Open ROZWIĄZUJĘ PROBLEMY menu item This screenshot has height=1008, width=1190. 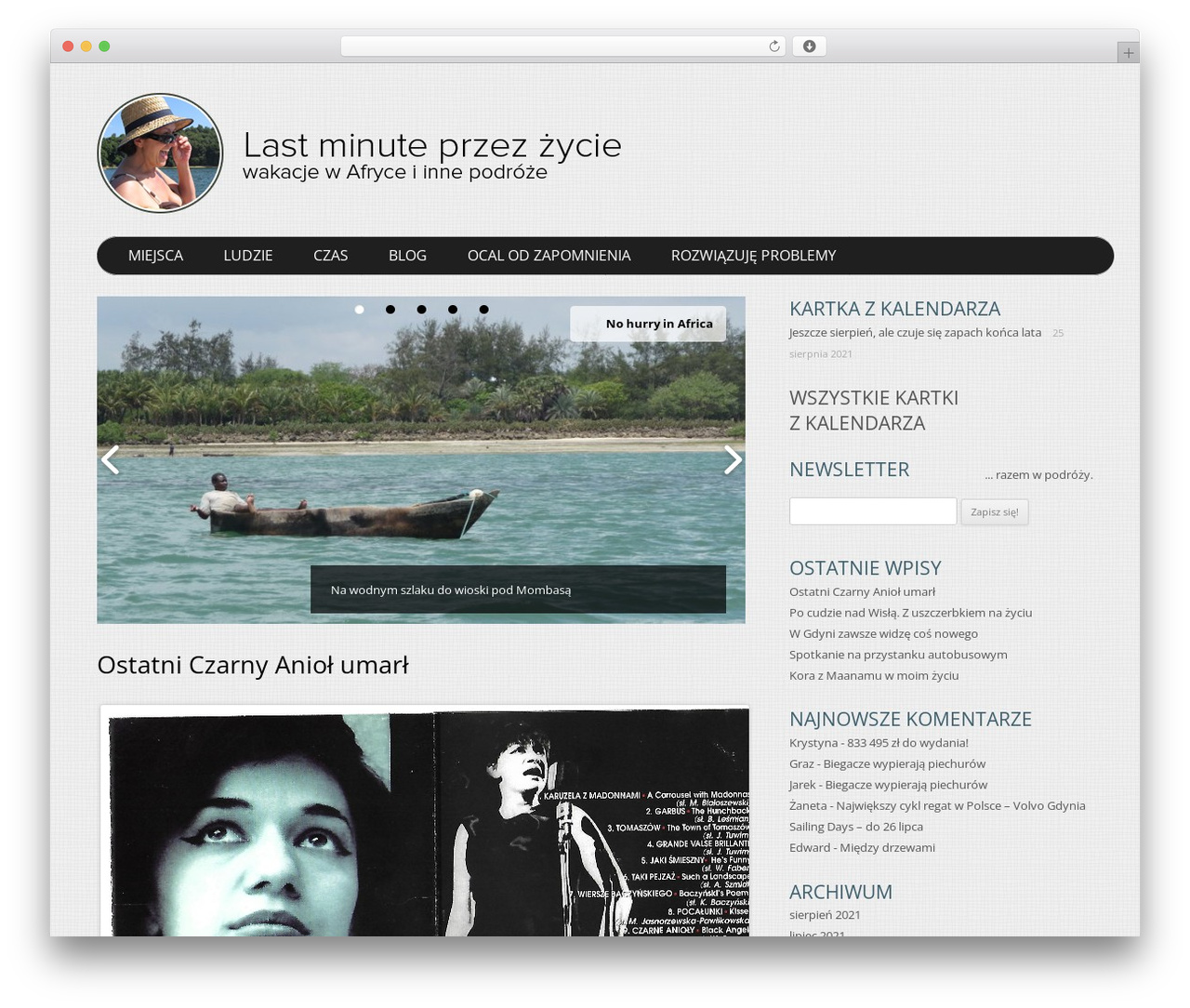(x=753, y=256)
